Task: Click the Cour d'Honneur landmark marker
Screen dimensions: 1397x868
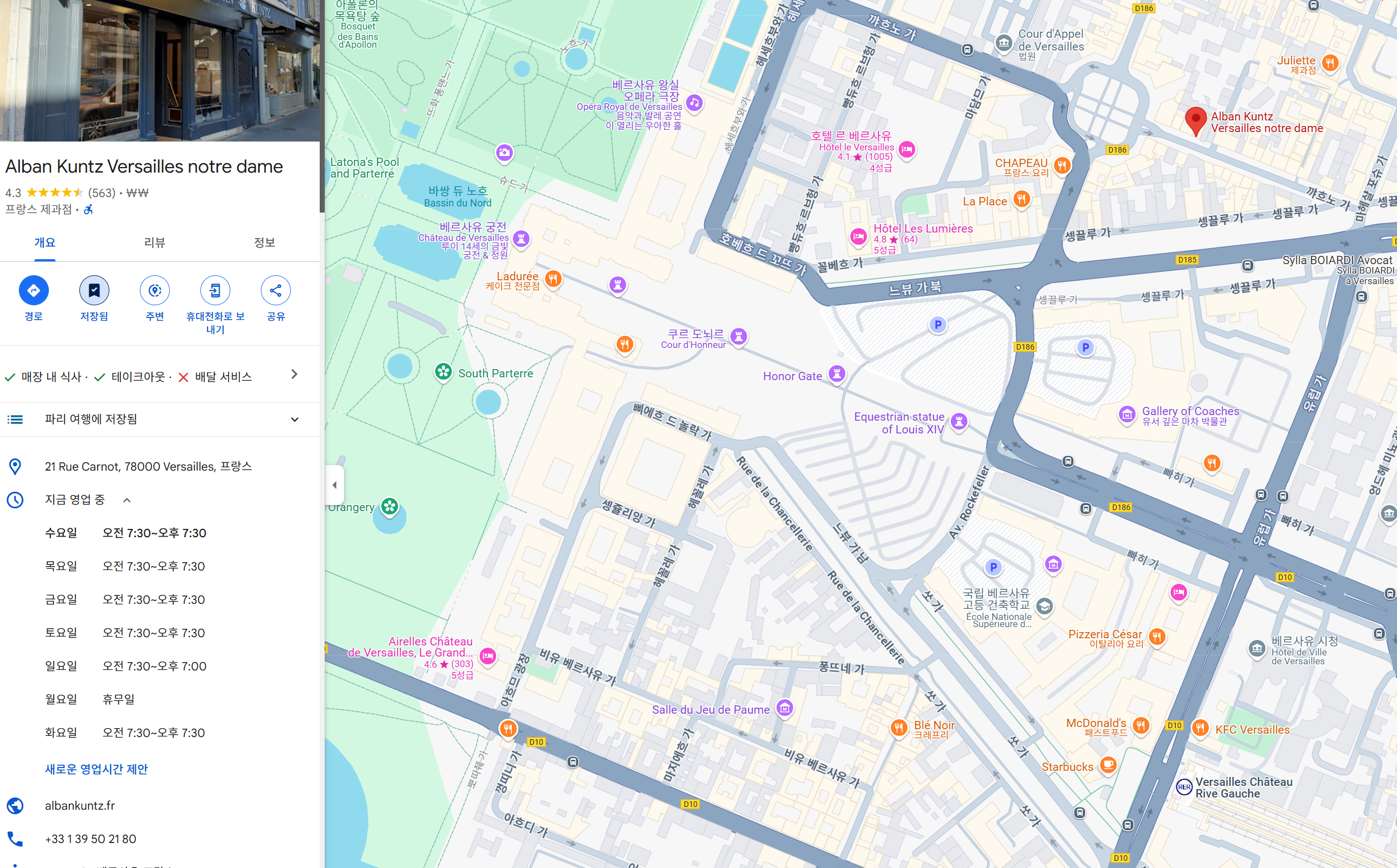Action: (x=739, y=337)
